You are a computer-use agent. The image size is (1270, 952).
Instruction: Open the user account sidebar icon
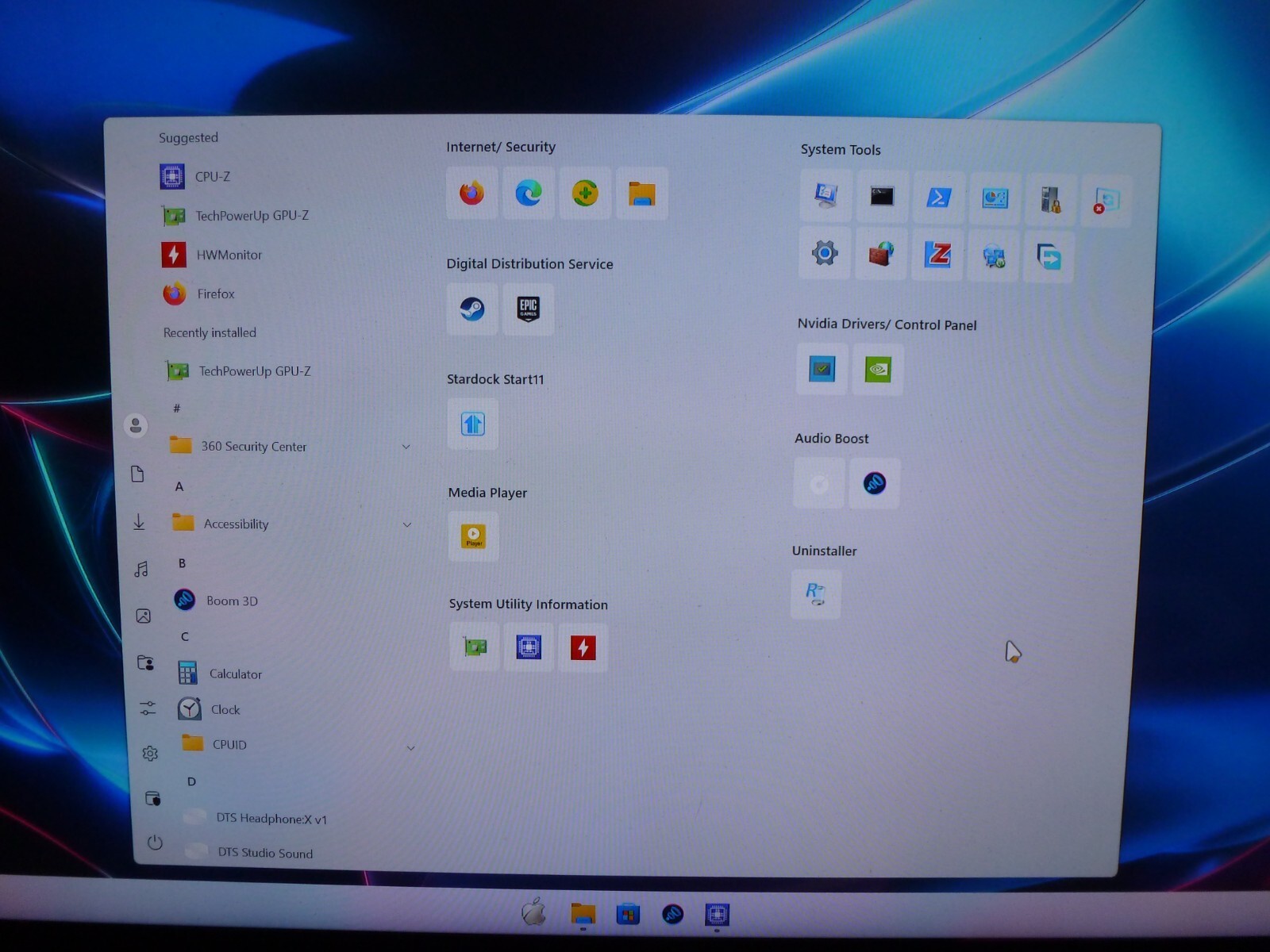(136, 426)
